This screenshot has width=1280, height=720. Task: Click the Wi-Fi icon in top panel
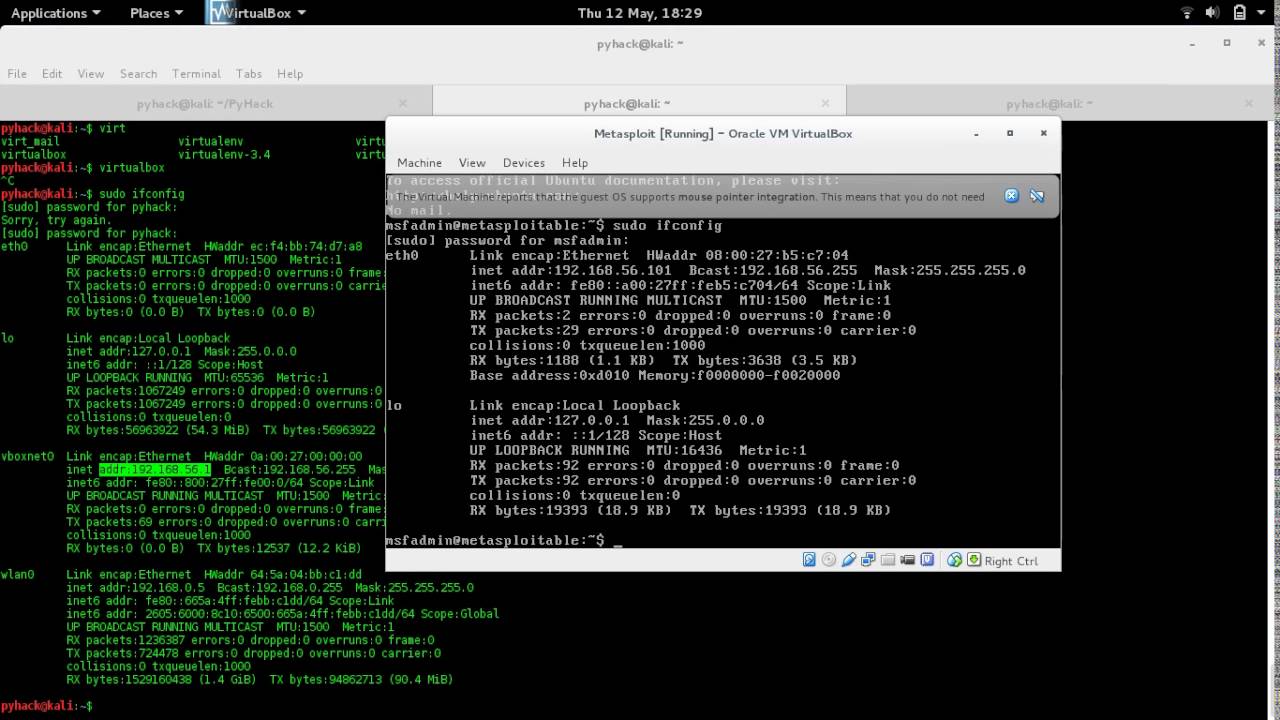click(x=1187, y=13)
